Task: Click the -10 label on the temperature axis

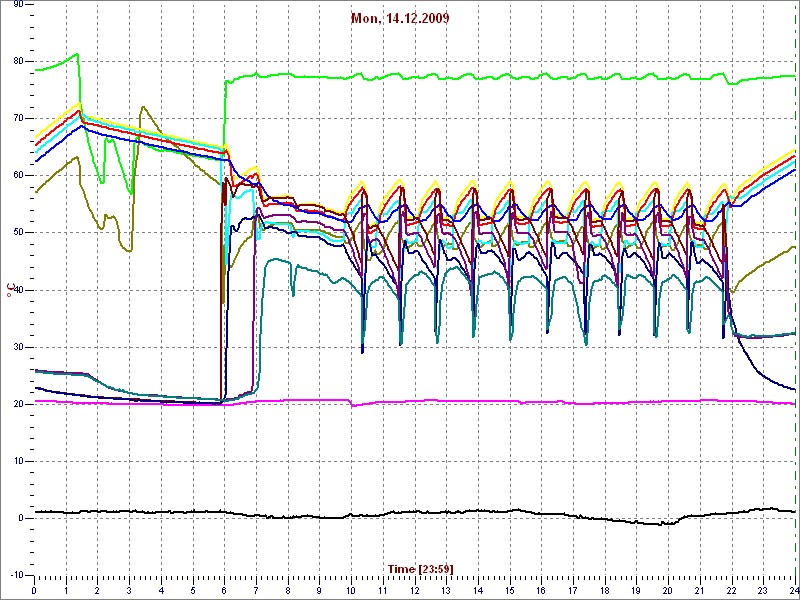Action: click(x=16, y=576)
